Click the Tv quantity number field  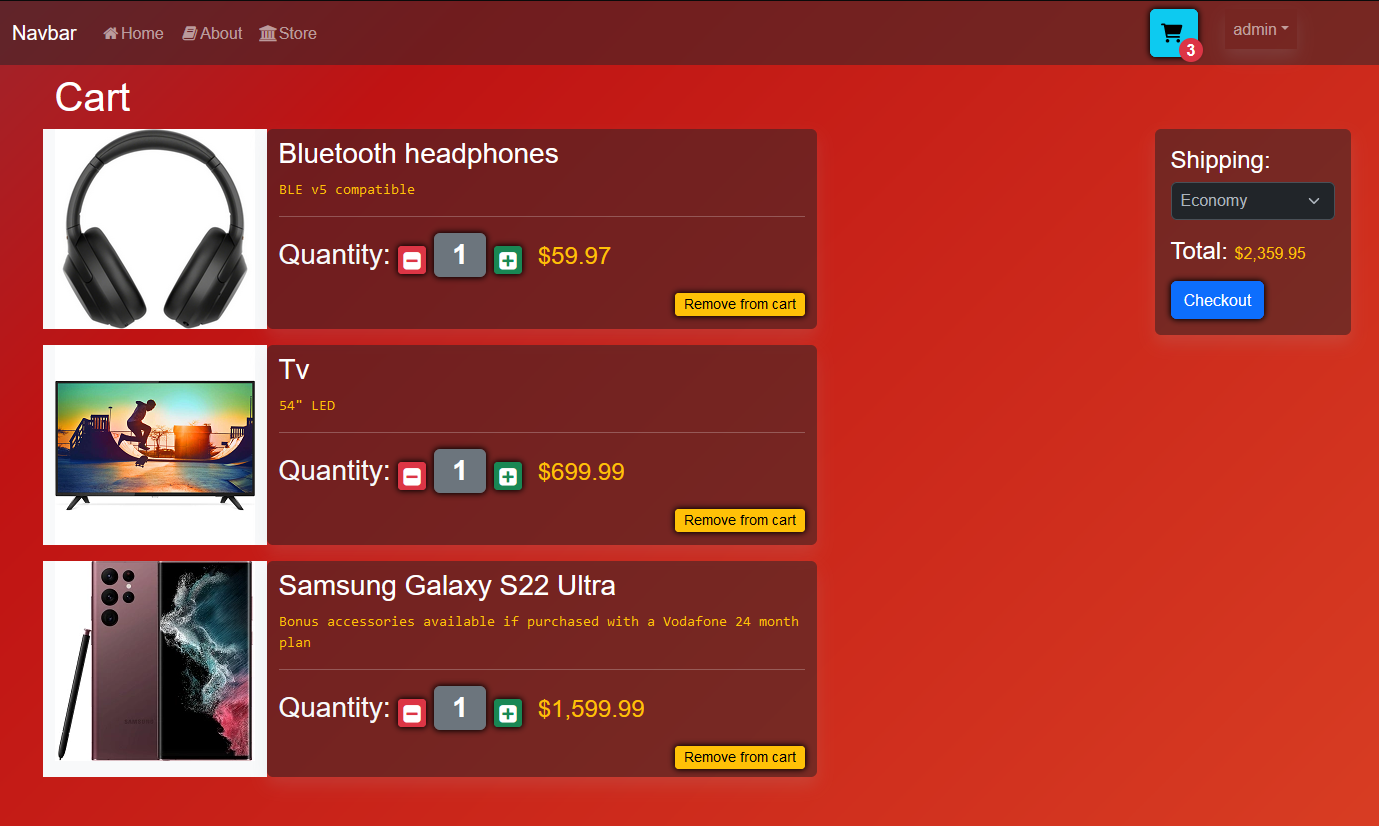(460, 471)
